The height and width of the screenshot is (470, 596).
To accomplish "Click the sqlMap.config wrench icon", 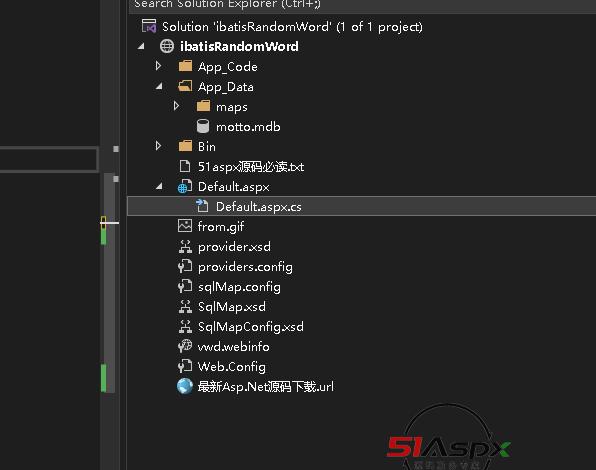I will [x=185, y=286].
